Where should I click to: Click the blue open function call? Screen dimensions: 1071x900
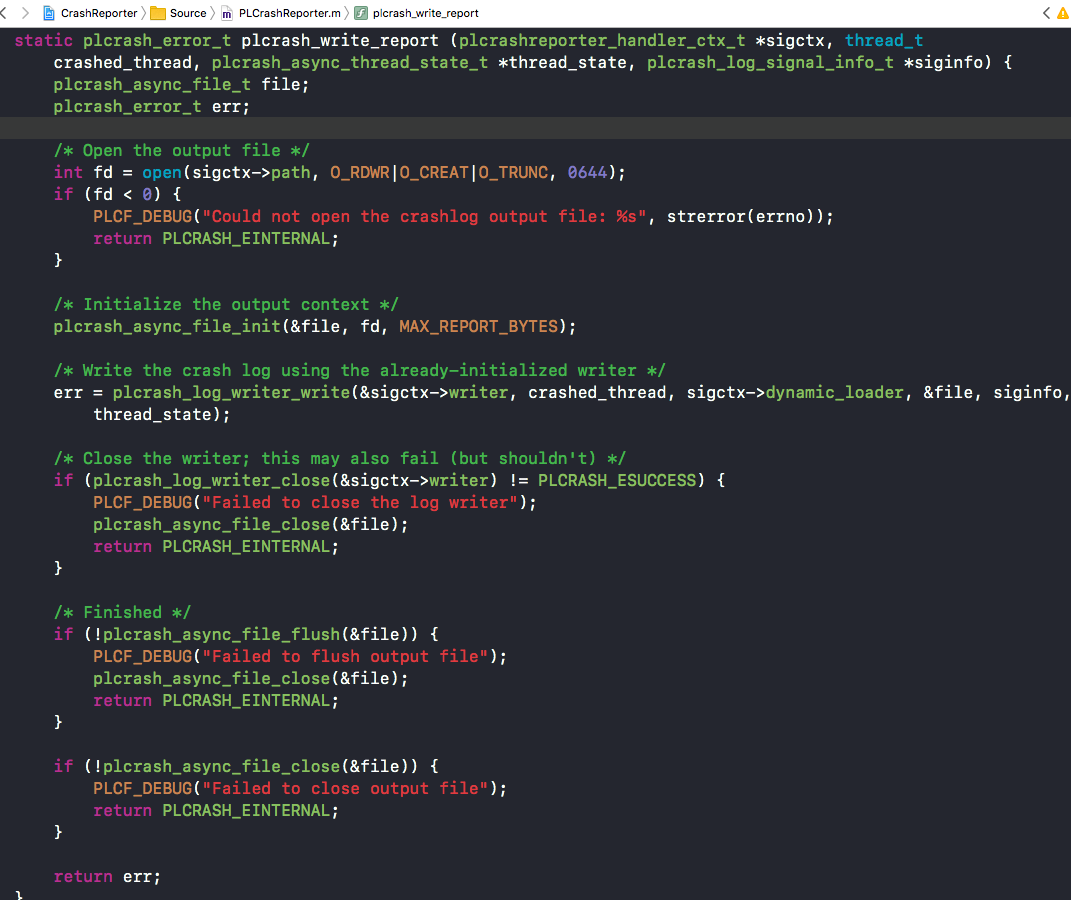[162, 172]
